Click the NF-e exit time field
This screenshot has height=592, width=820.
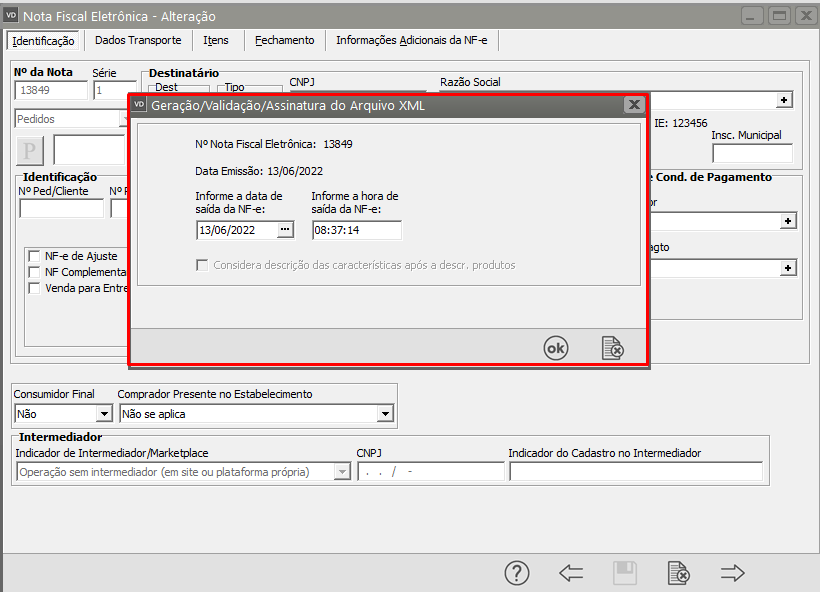356,230
